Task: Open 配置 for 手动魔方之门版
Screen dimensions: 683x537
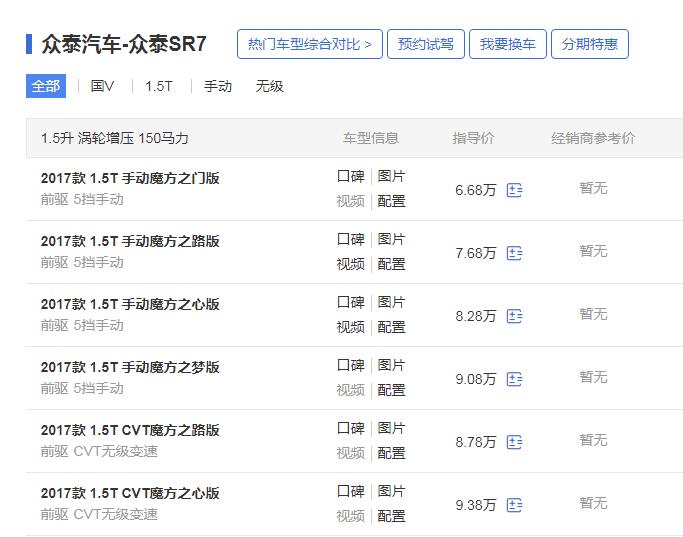Action: 391,201
